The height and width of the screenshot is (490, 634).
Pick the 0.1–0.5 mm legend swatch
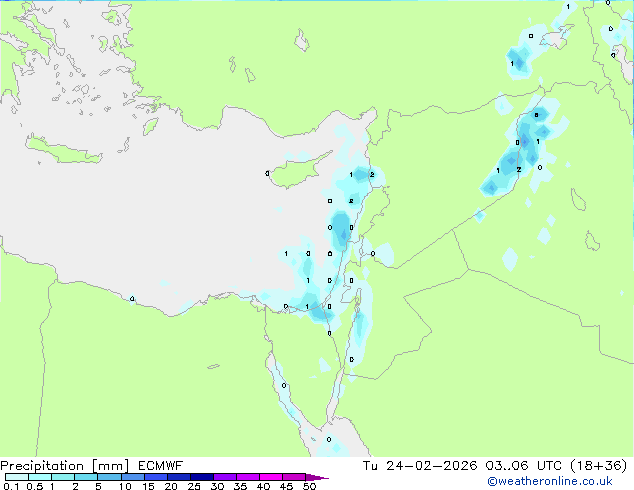17,477
